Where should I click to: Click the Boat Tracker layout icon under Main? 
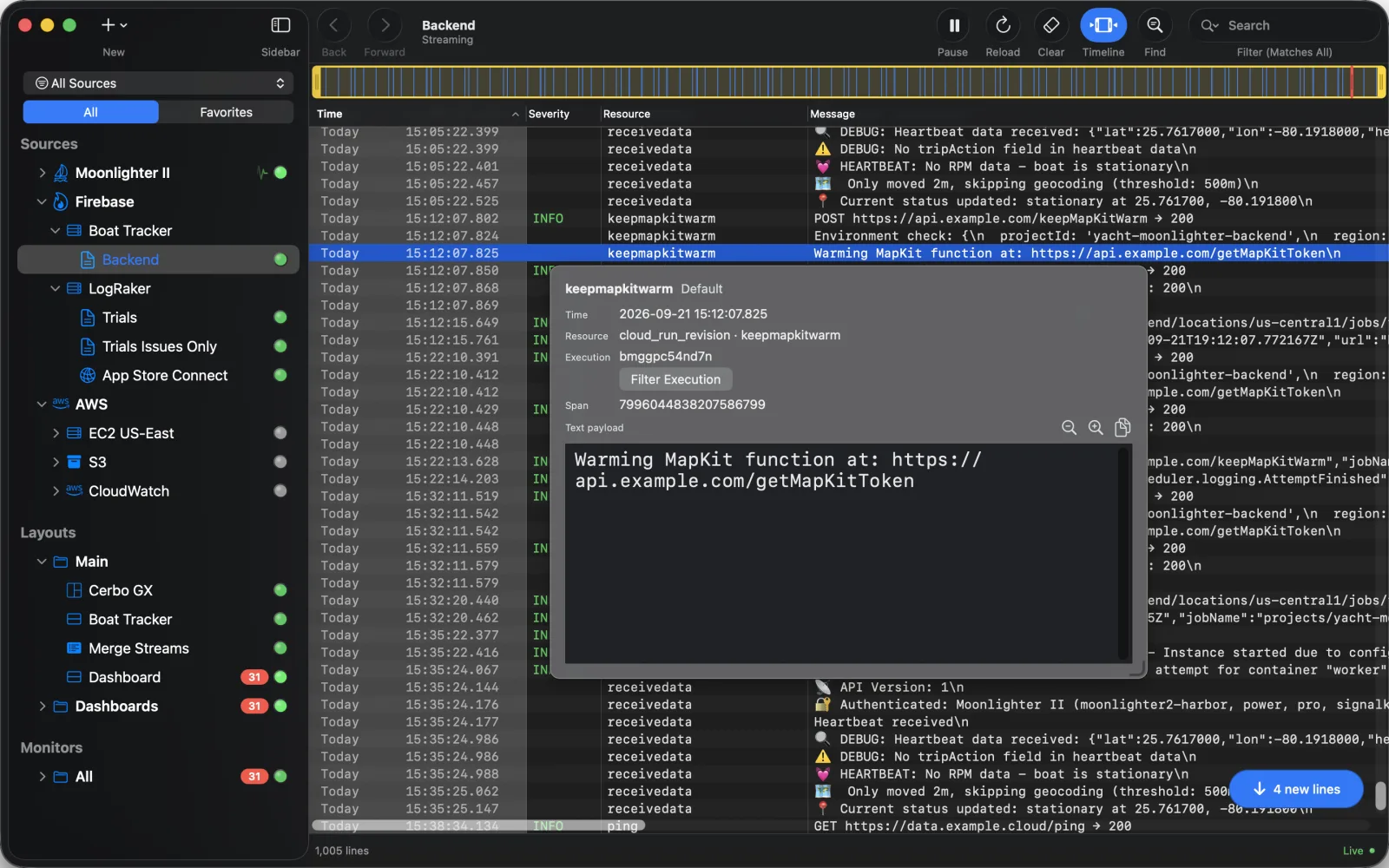(x=74, y=620)
